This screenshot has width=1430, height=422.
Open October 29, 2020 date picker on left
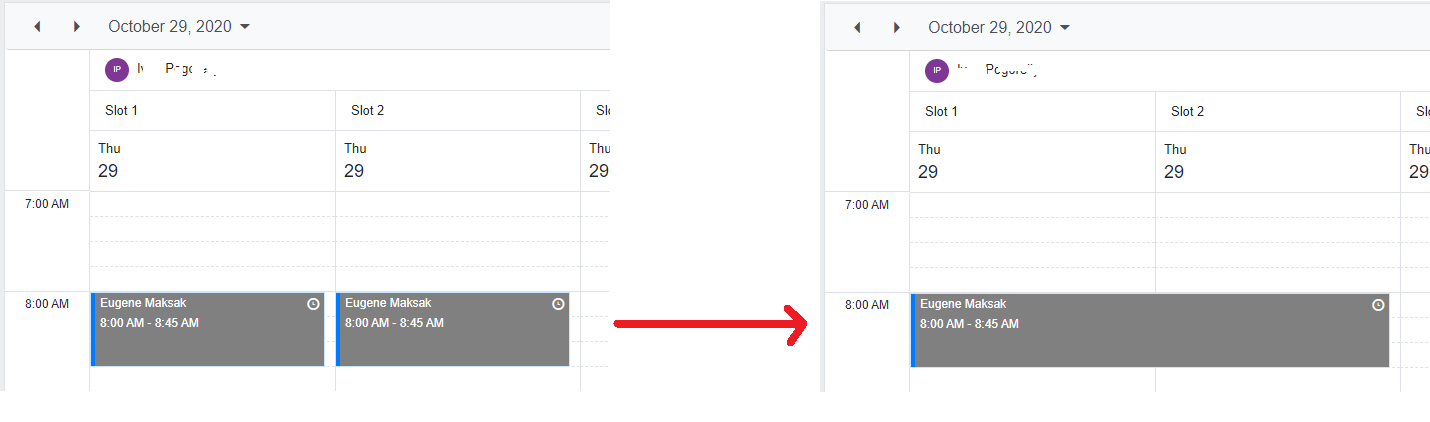179,27
